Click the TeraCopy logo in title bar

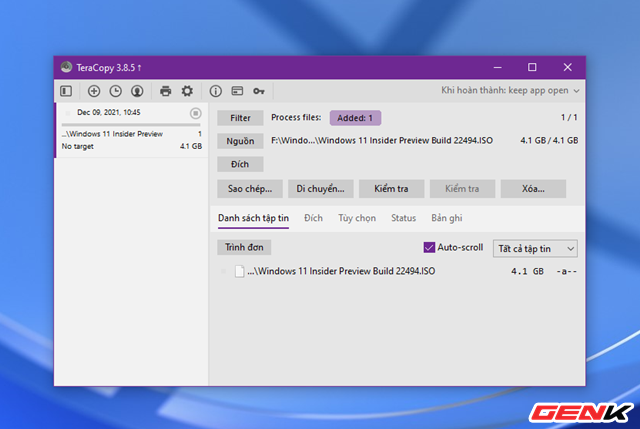[66, 67]
